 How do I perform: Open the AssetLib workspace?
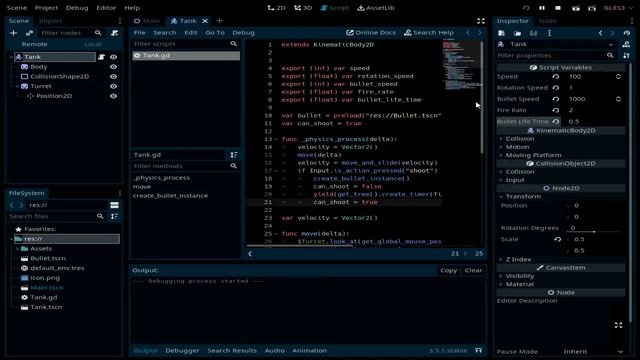click(376, 8)
